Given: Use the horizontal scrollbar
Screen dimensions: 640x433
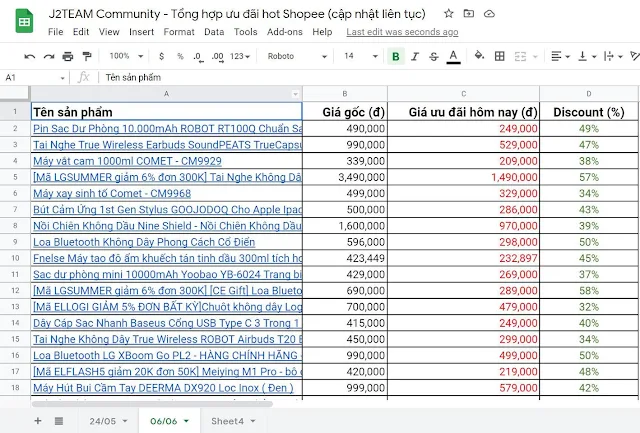Looking at the screenshot, I should click(x=152, y=404).
